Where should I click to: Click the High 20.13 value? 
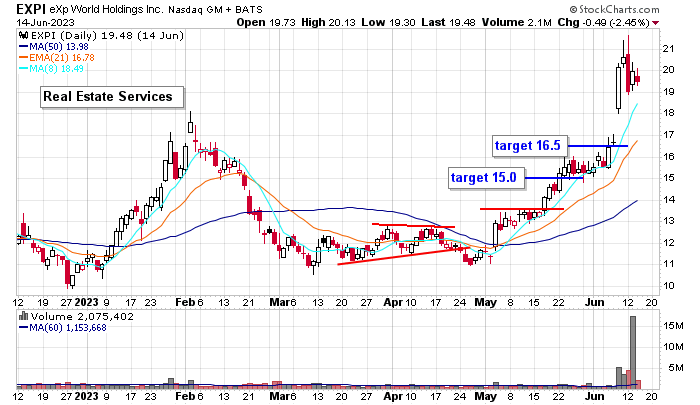pos(328,22)
